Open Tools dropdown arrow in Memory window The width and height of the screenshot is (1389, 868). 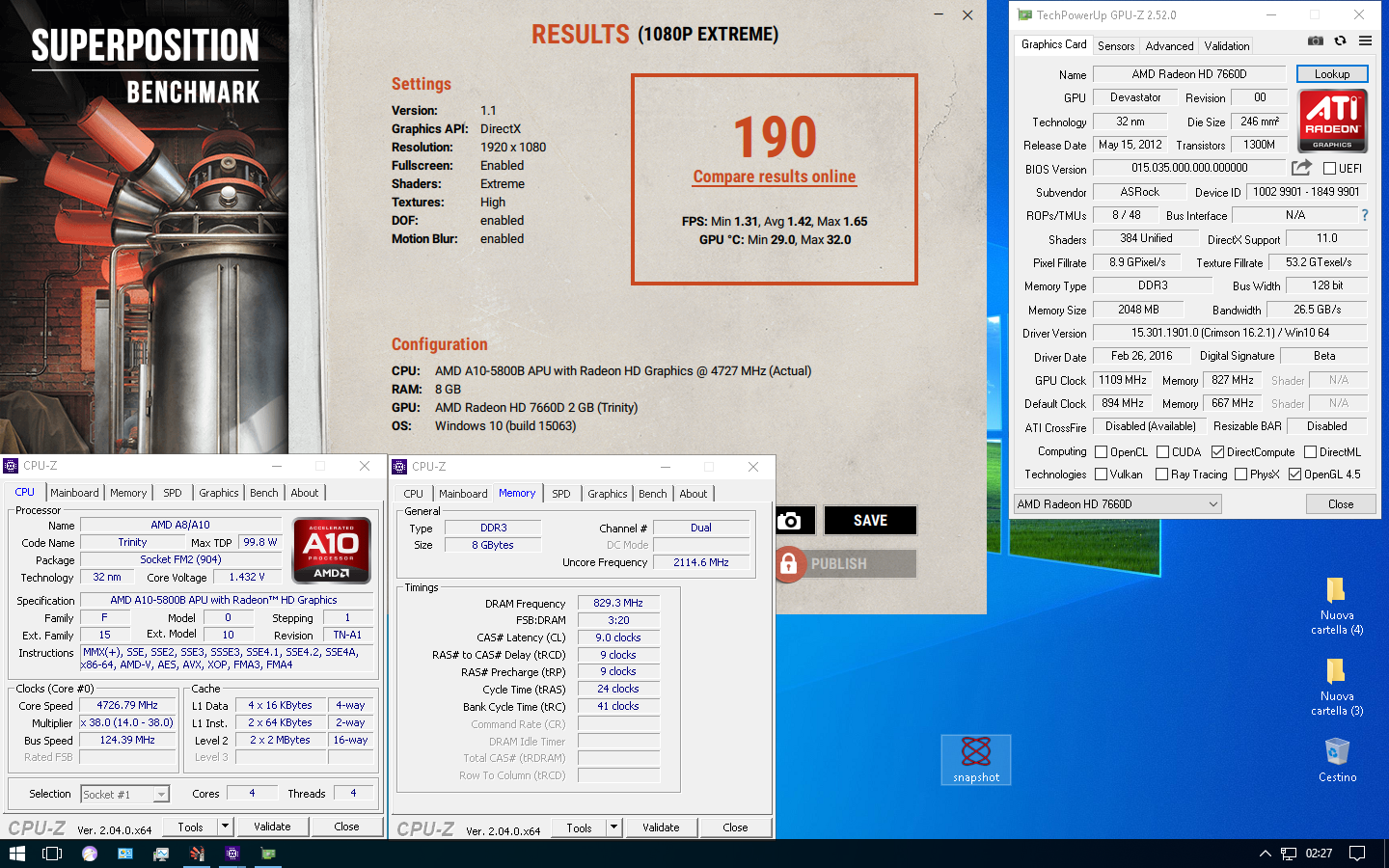tap(613, 827)
